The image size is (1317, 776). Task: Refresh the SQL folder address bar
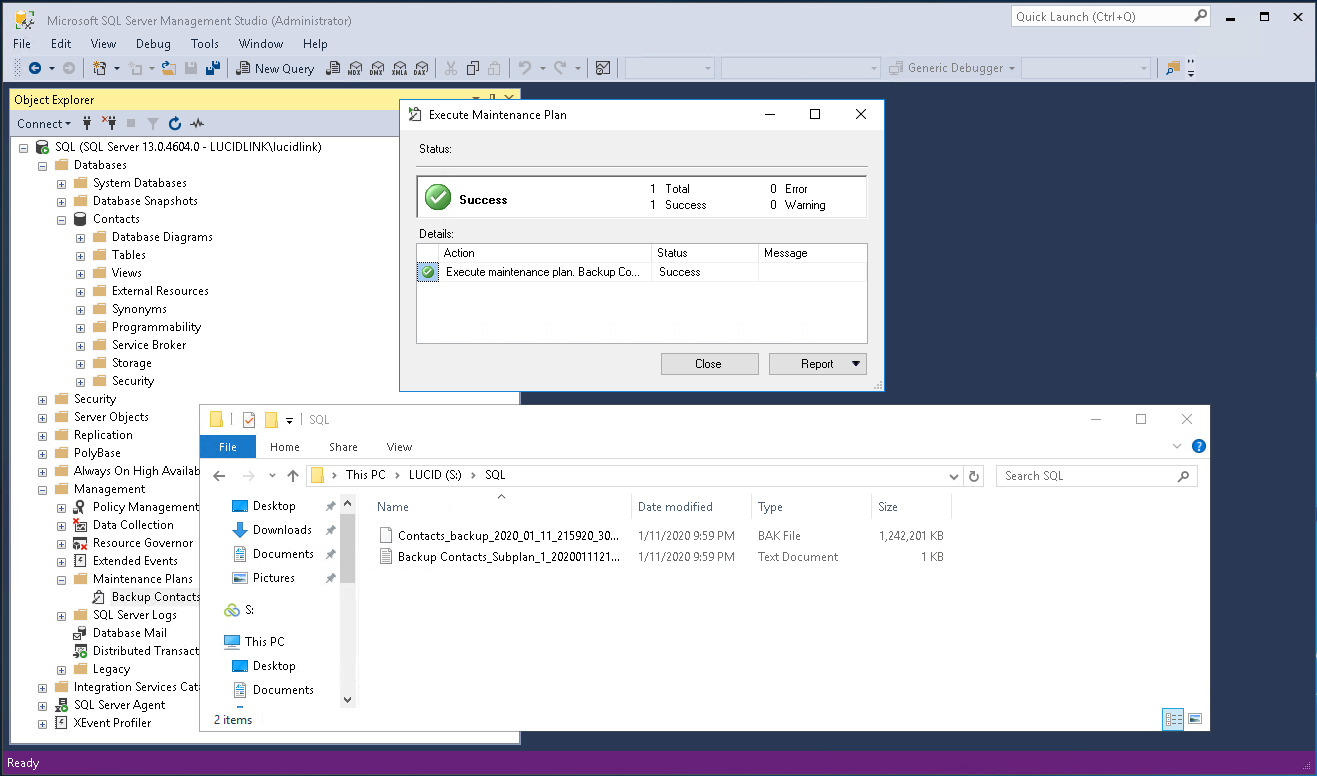pos(975,476)
